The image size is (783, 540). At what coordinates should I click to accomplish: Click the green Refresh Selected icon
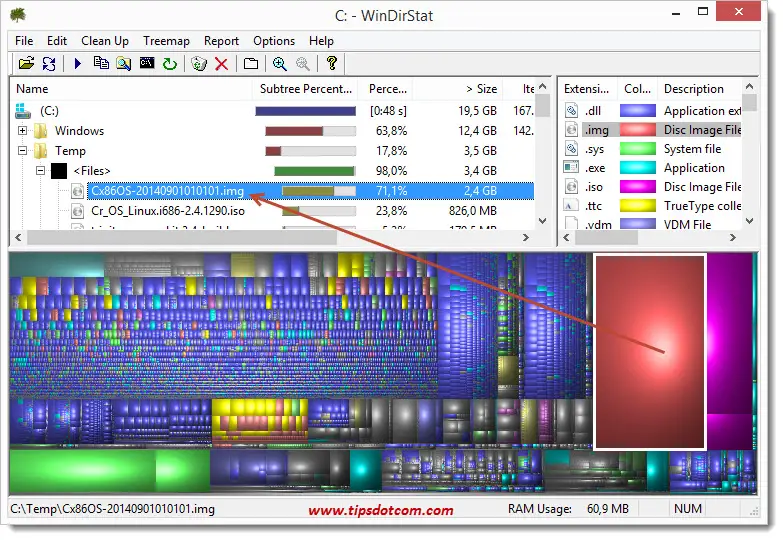[170, 63]
